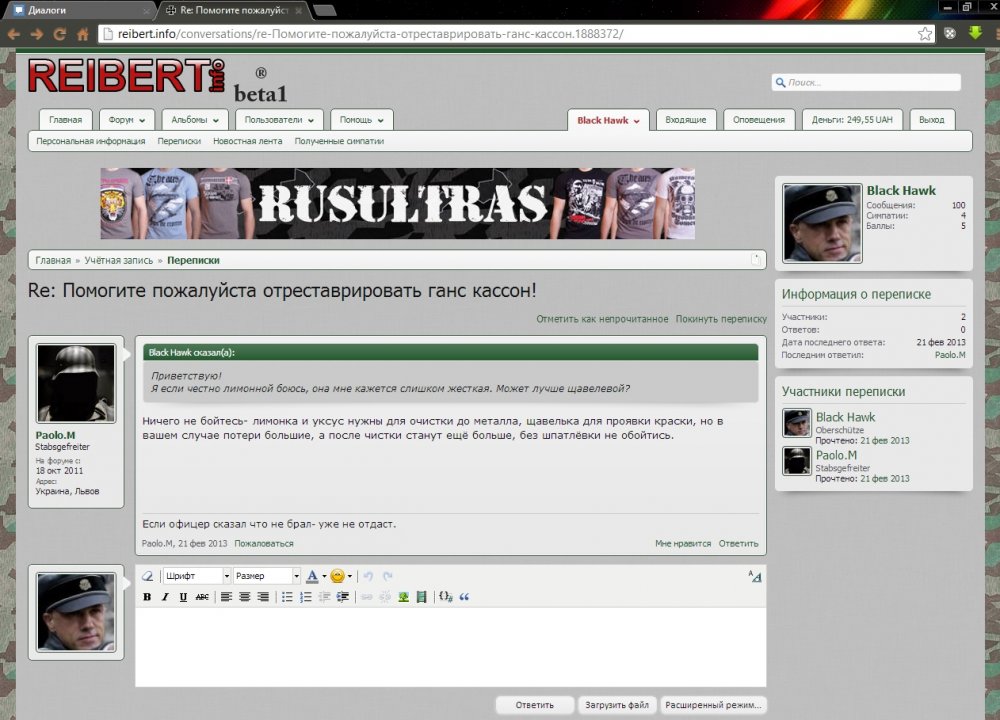Expand the Помощь menu
This screenshot has height=720, width=1000.
tap(362, 120)
